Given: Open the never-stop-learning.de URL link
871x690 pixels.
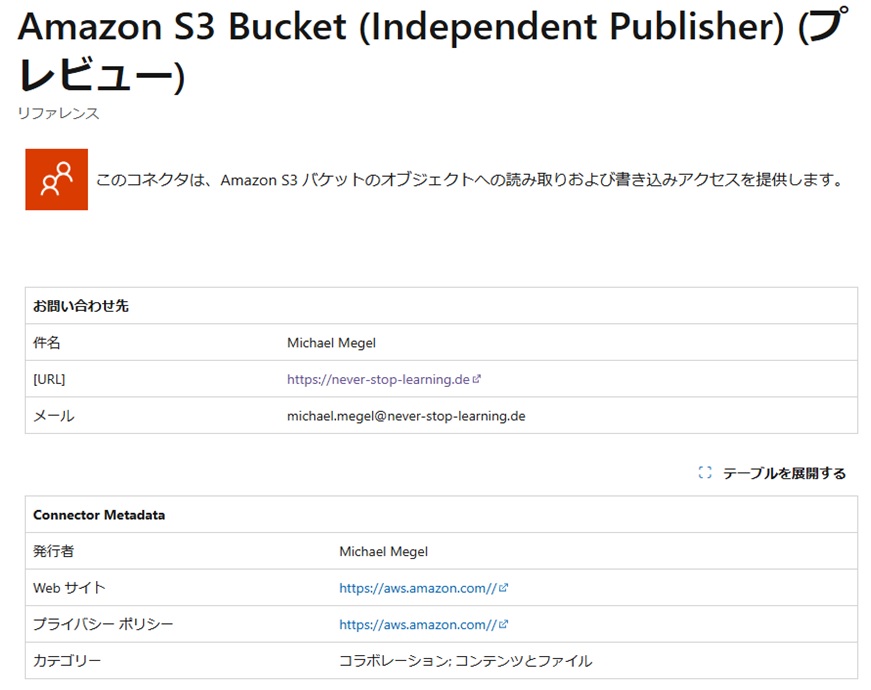Looking at the screenshot, I should [378, 379].
